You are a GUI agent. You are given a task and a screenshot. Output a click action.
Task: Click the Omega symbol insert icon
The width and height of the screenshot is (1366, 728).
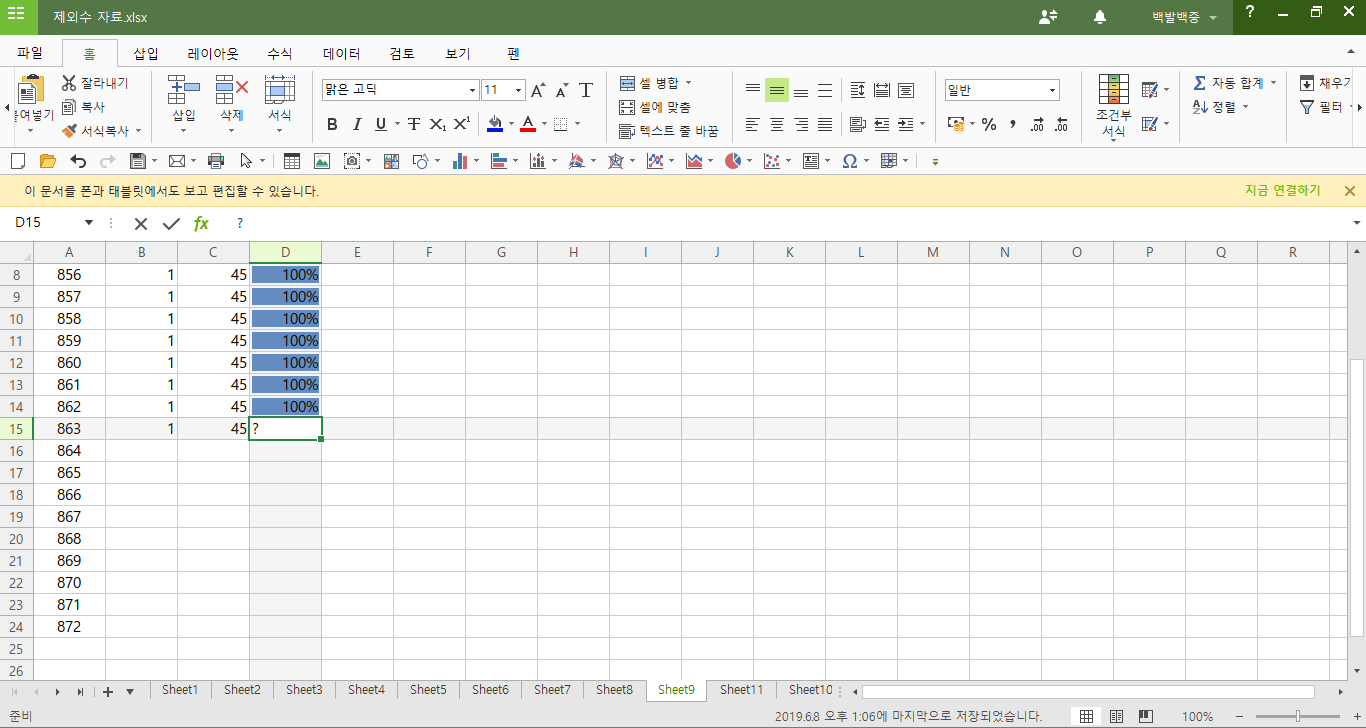849,161
